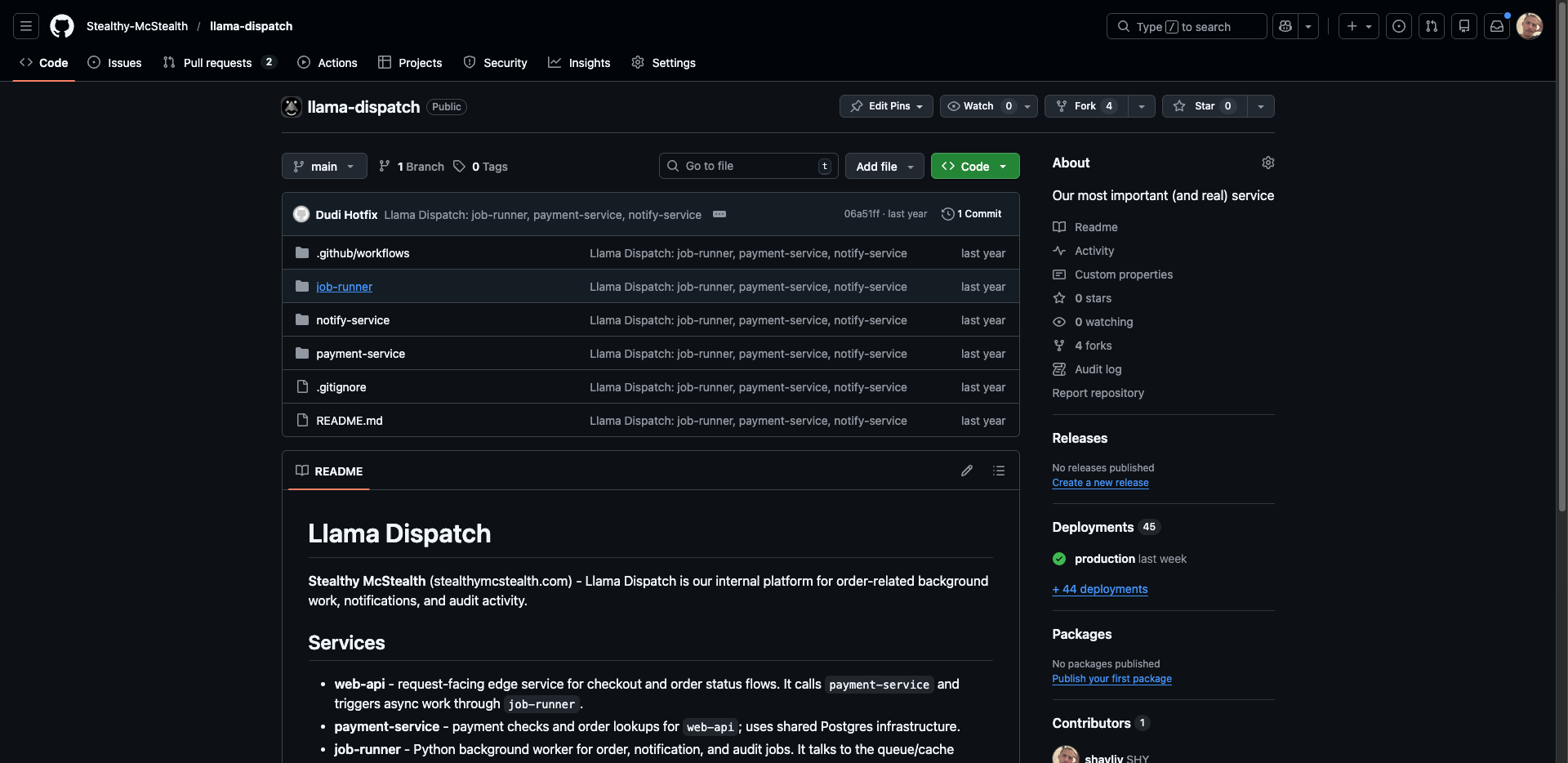The image size is (1568, 763).
Task: Open the green Code clone dropdown
Action: (x=975, y=166)
